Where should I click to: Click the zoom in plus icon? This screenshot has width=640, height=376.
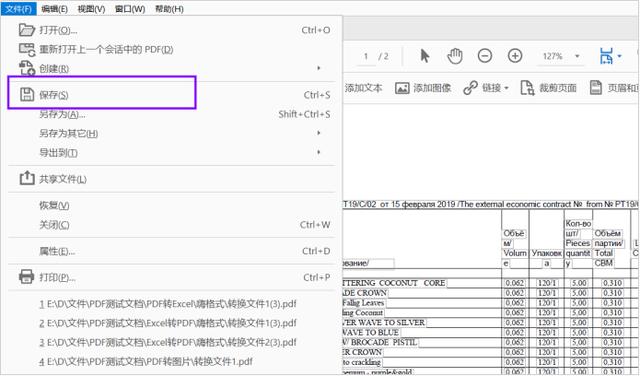(x=515, y=56)
